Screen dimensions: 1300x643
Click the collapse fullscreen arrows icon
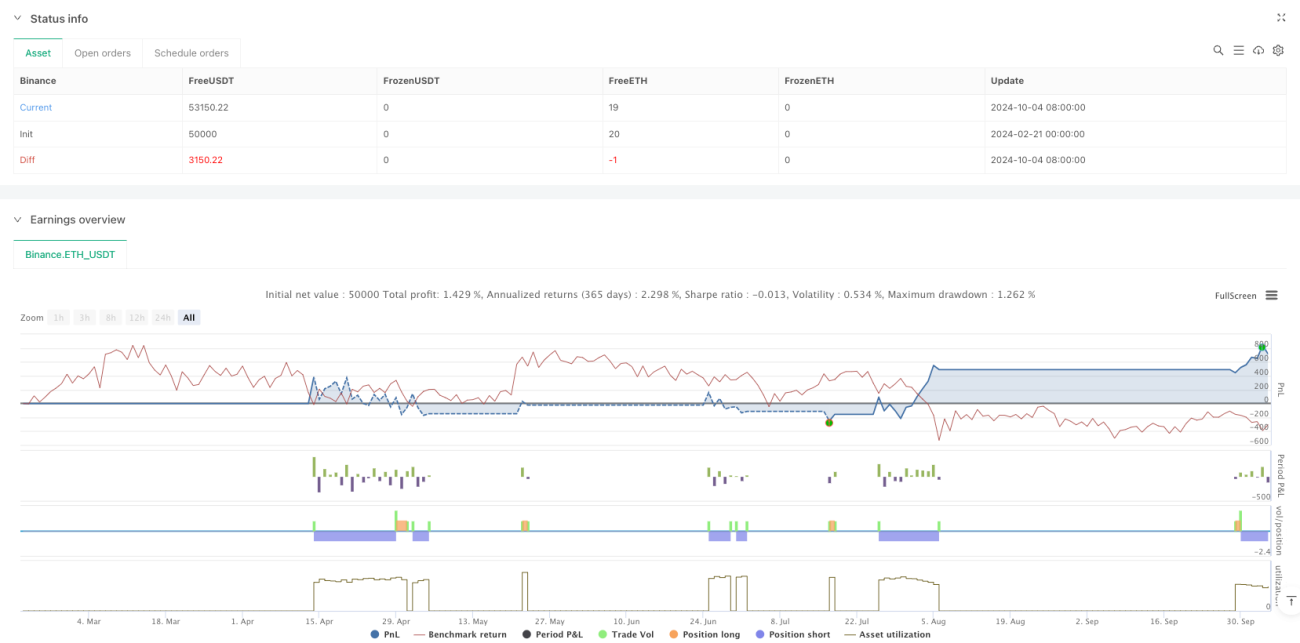tap(1281, 17)
